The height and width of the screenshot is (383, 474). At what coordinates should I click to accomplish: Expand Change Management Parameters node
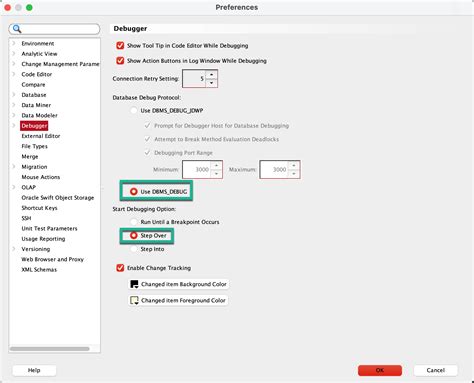pyautogui.click(x=14, y=64)
